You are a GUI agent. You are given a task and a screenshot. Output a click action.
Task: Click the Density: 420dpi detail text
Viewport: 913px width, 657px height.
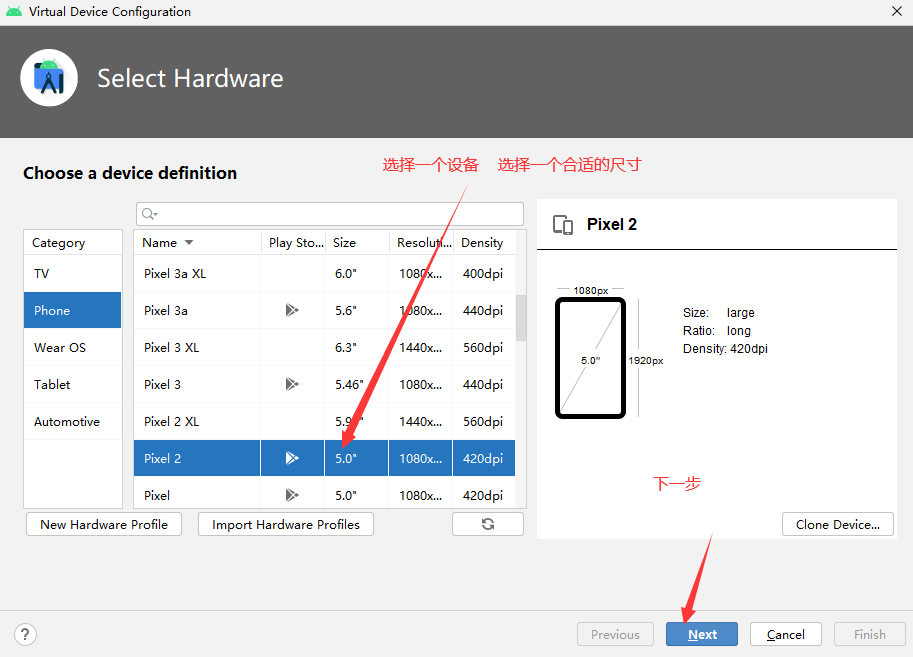(725, 349)
